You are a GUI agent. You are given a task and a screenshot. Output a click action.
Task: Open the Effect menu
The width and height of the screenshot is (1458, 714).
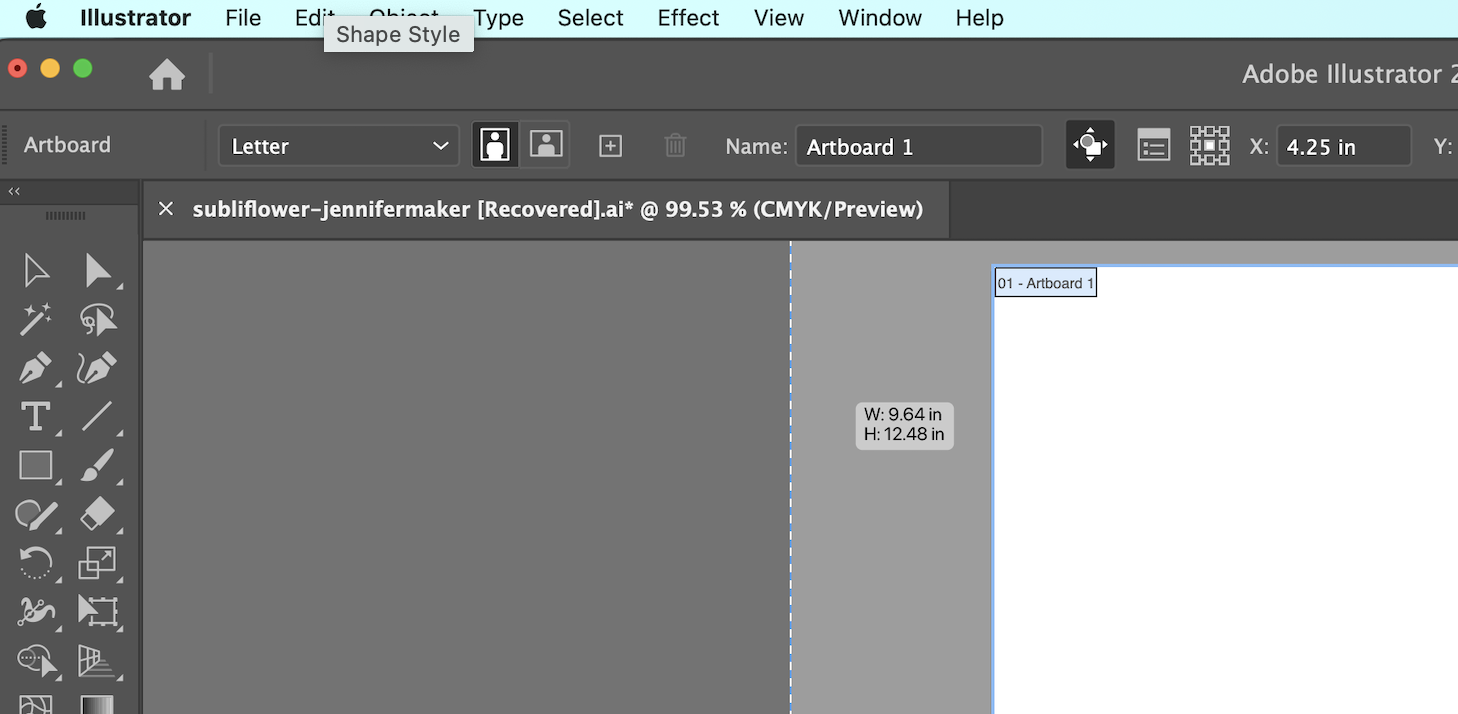(688, 18)
